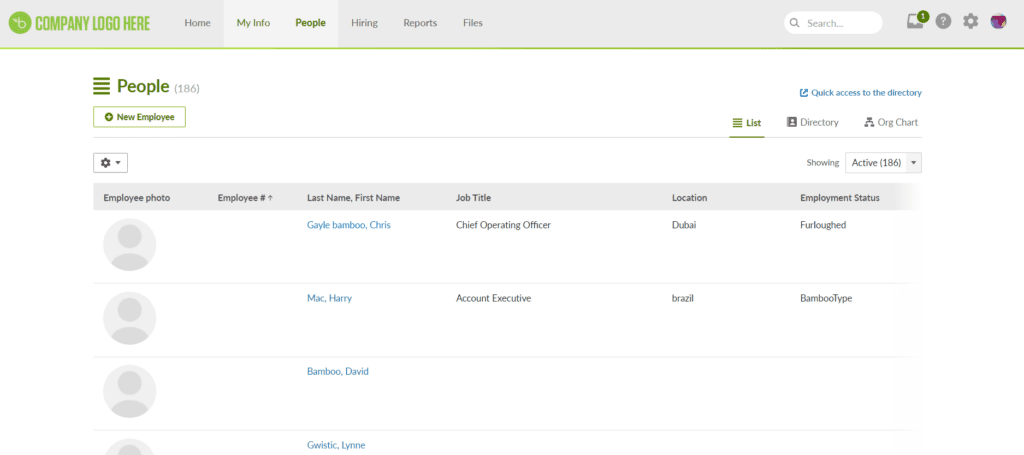Click the Account Executive cell

(494, 298)
